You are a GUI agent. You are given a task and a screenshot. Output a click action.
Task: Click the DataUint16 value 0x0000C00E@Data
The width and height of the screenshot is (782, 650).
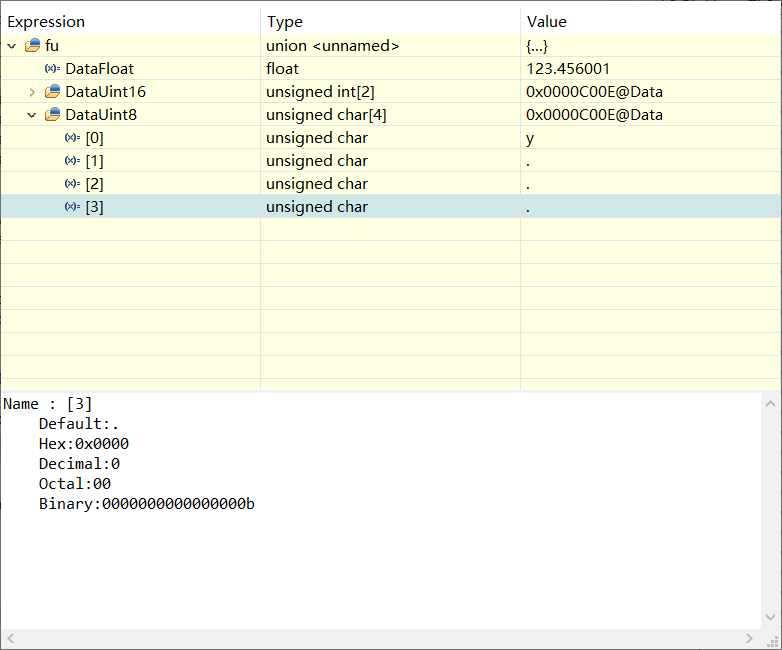(x=594, y=92)
